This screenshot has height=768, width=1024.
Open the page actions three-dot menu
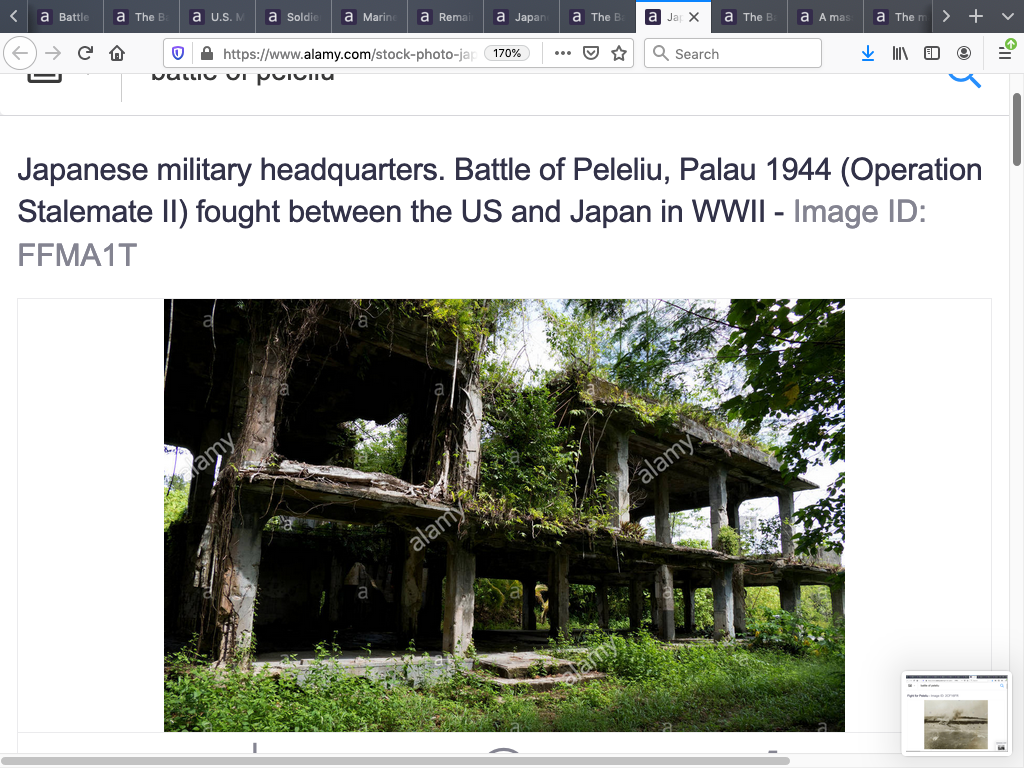[563, 54]
